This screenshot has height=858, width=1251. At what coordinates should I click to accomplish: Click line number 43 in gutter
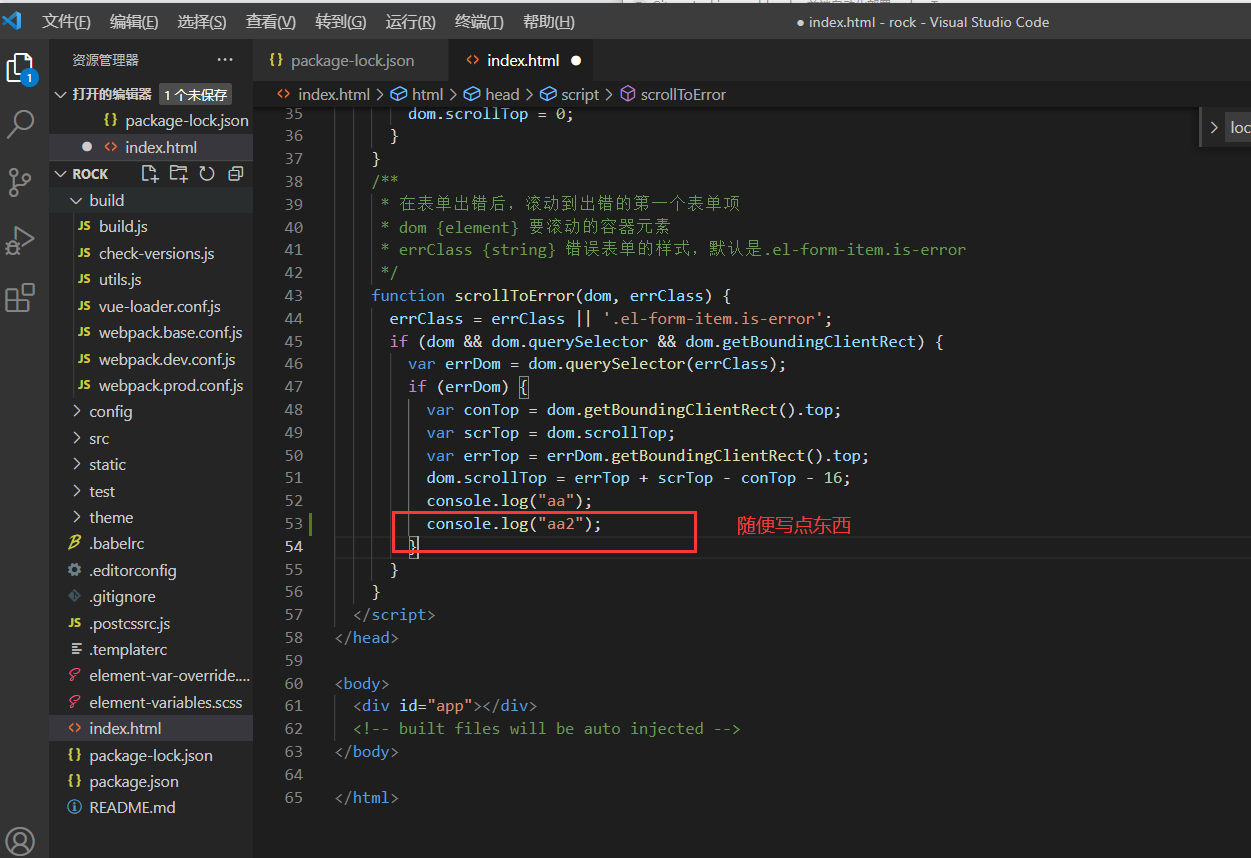[x=293, y=296]
